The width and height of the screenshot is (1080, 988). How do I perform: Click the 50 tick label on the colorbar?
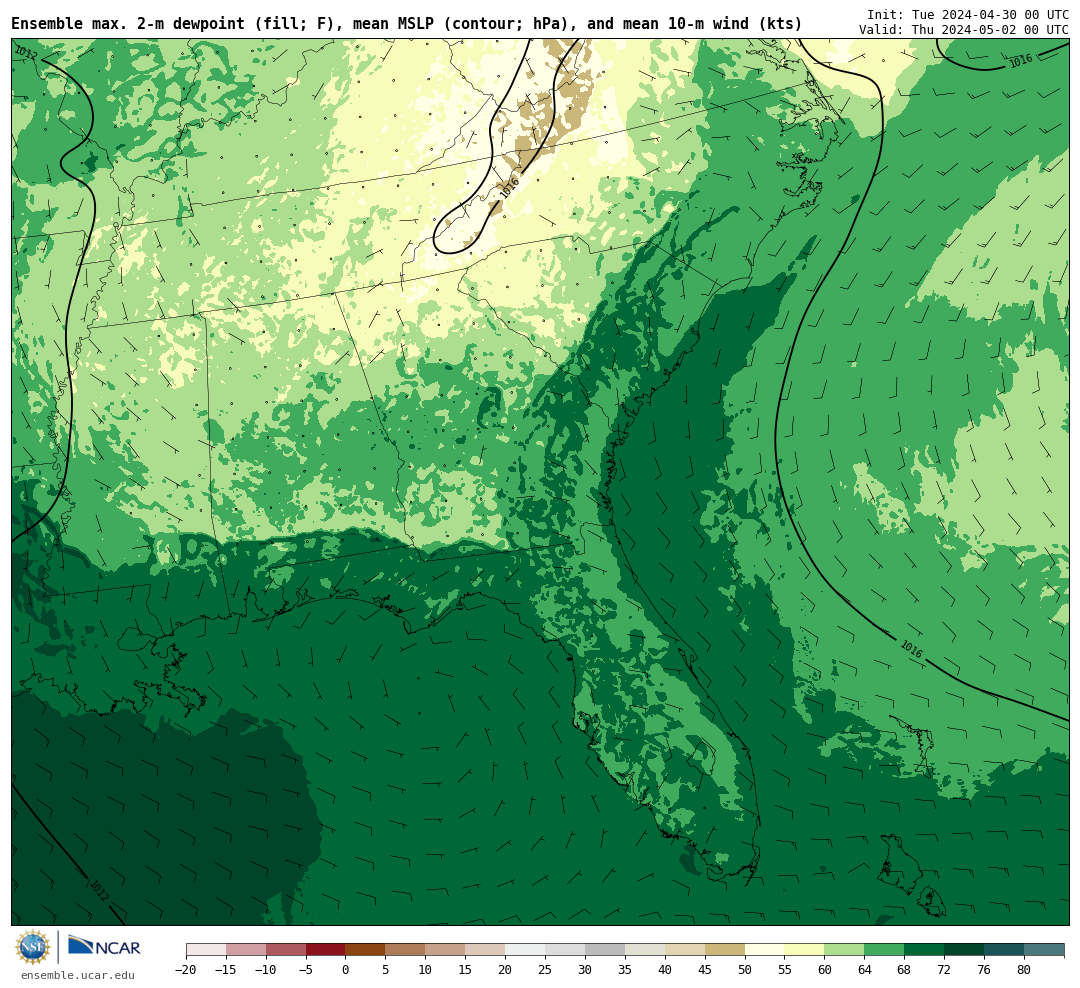[745, 969]
